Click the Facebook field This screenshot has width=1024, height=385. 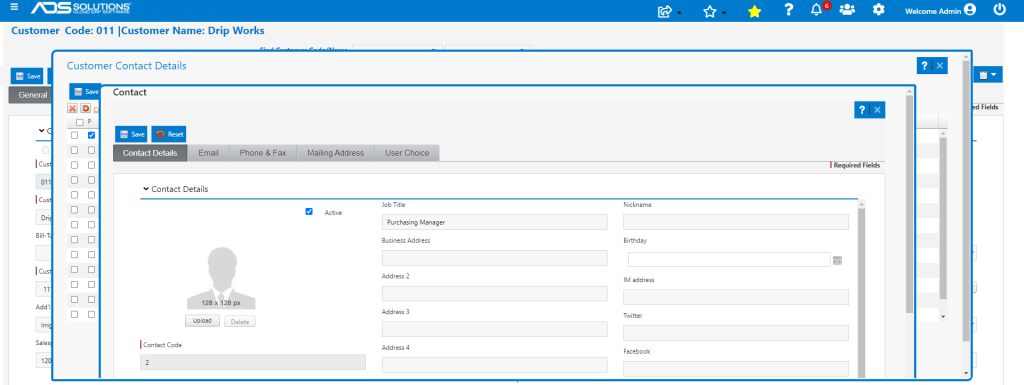pyautogui.click(x=736, y=369)
